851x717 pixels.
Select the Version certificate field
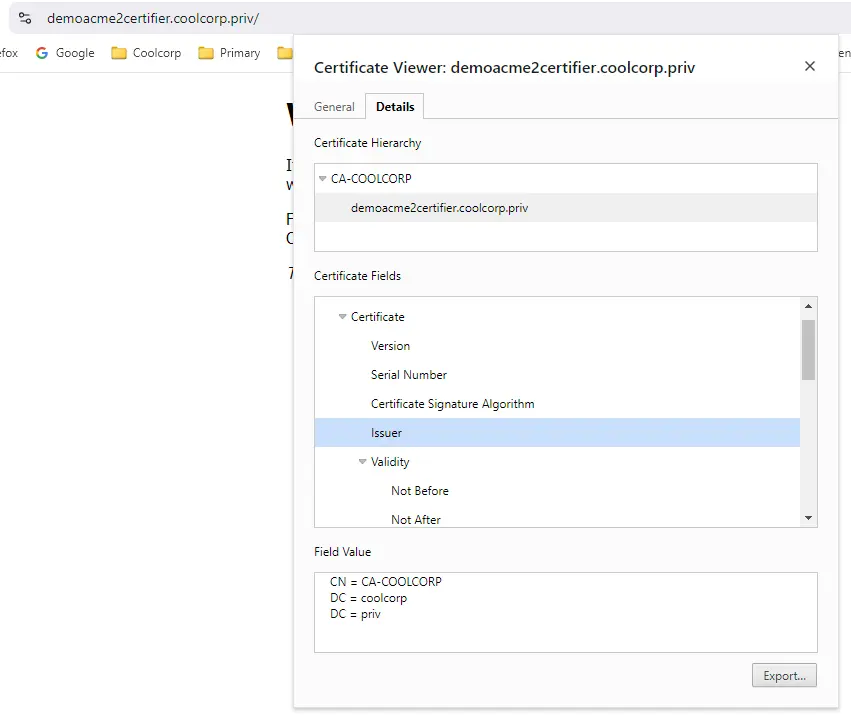tap(390, 346)
